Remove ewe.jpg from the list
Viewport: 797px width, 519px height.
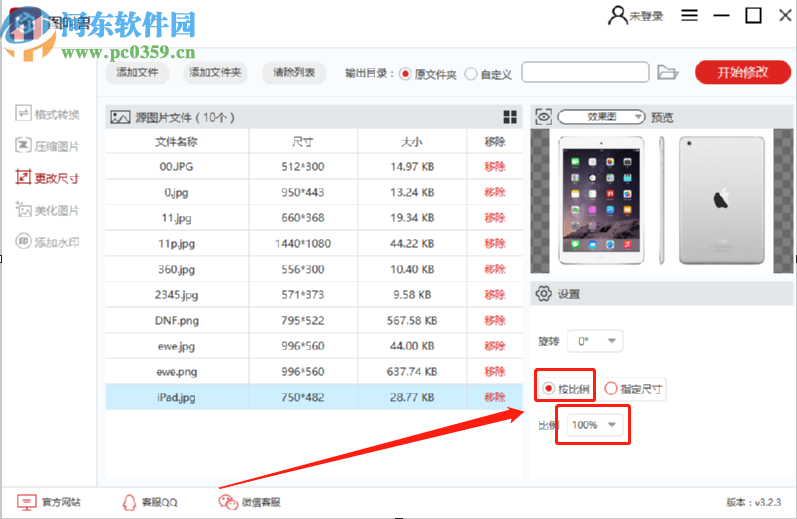tap(495, 346)
